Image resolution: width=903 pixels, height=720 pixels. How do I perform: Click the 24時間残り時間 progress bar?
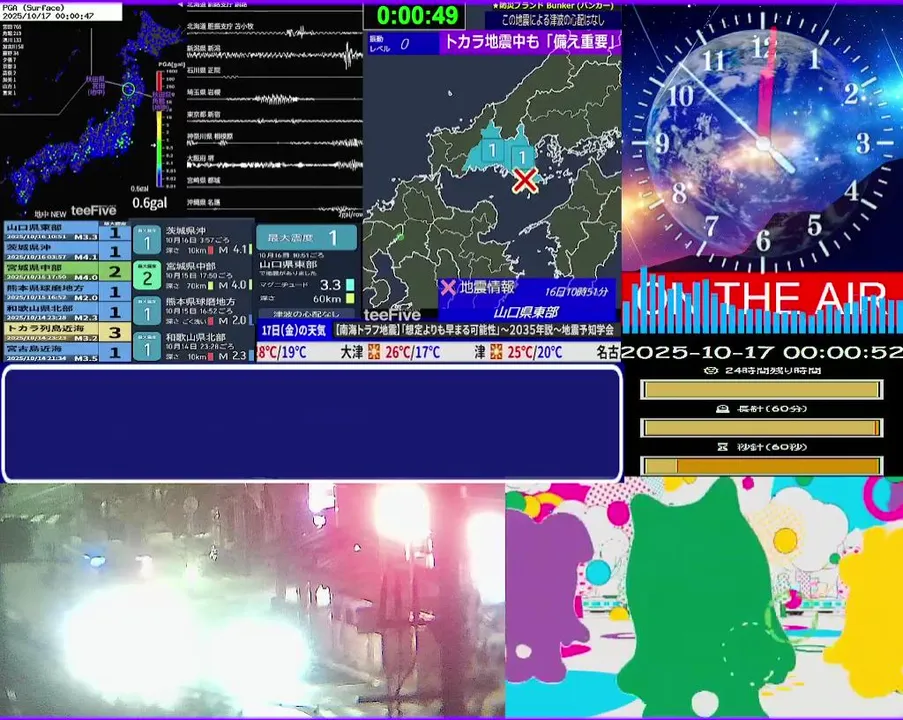(x=761, y=390)
